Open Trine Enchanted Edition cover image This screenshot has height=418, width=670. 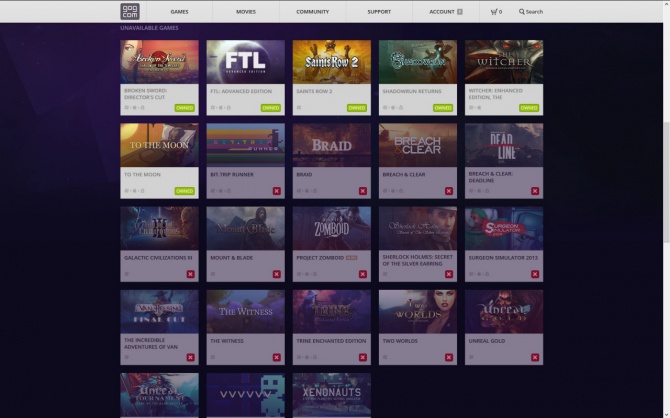point(332,312)
